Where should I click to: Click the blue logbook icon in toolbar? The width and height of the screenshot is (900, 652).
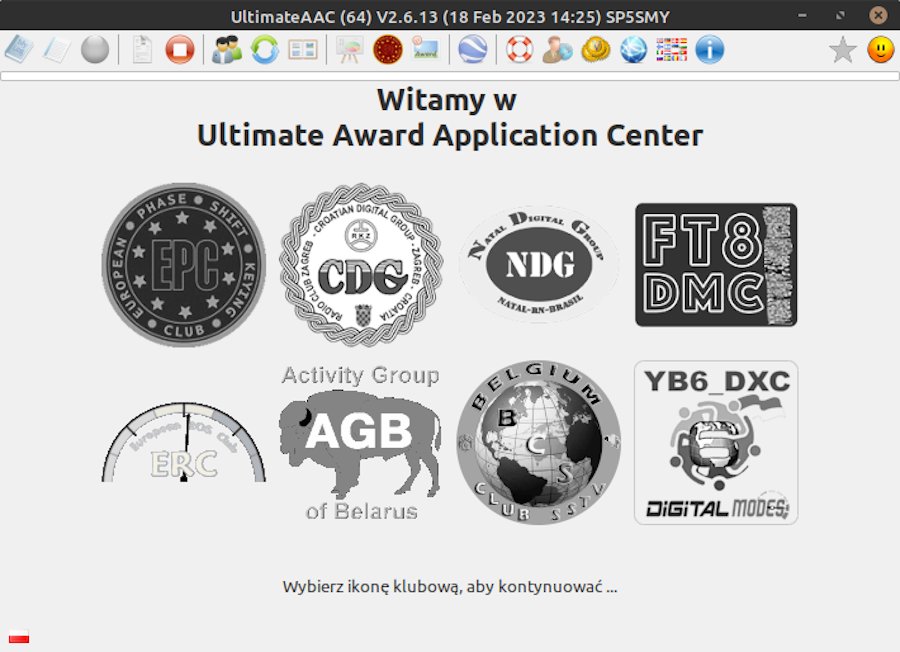tap(18, 49)
